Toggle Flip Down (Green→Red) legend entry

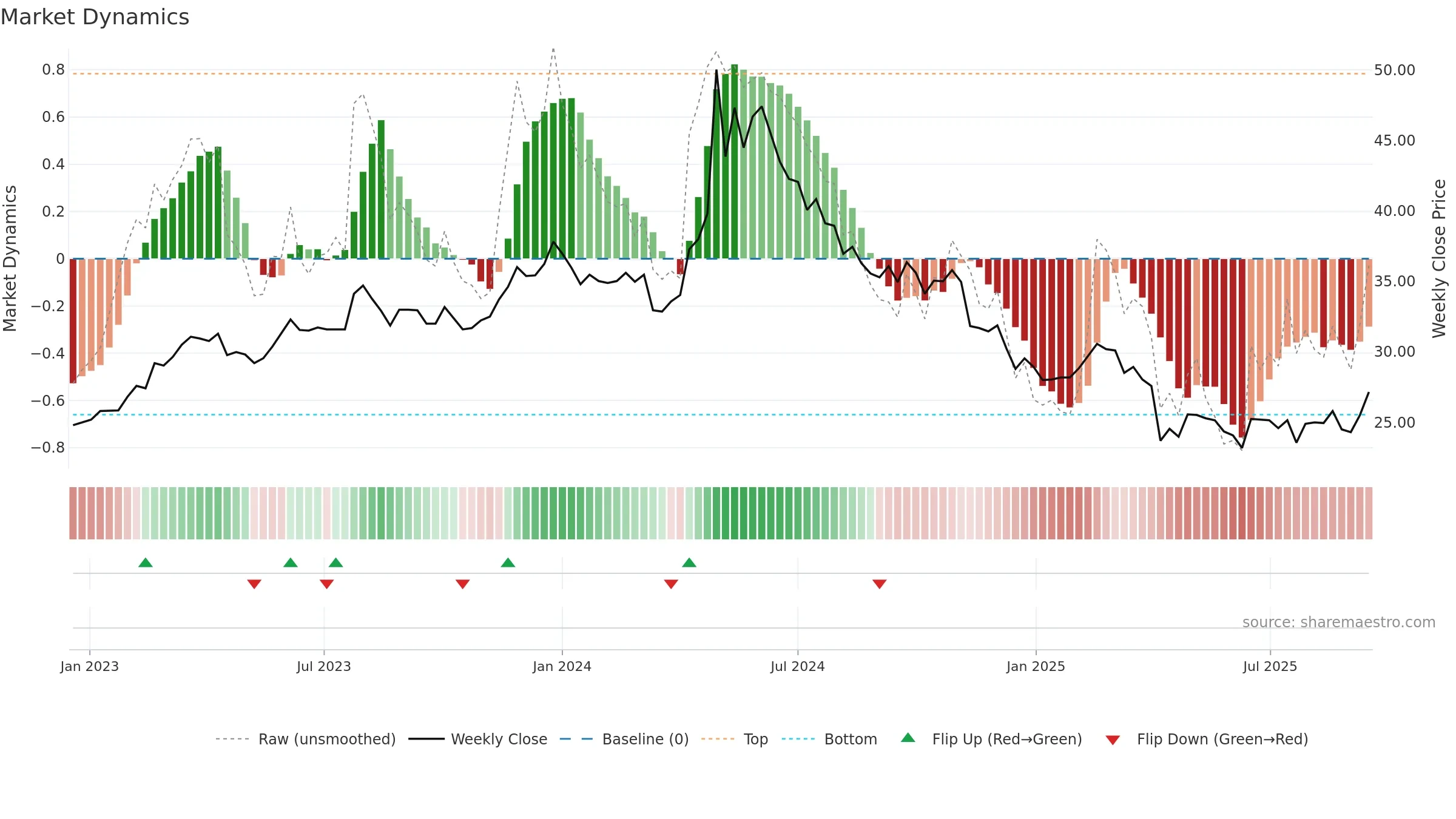click(1206, 739)
